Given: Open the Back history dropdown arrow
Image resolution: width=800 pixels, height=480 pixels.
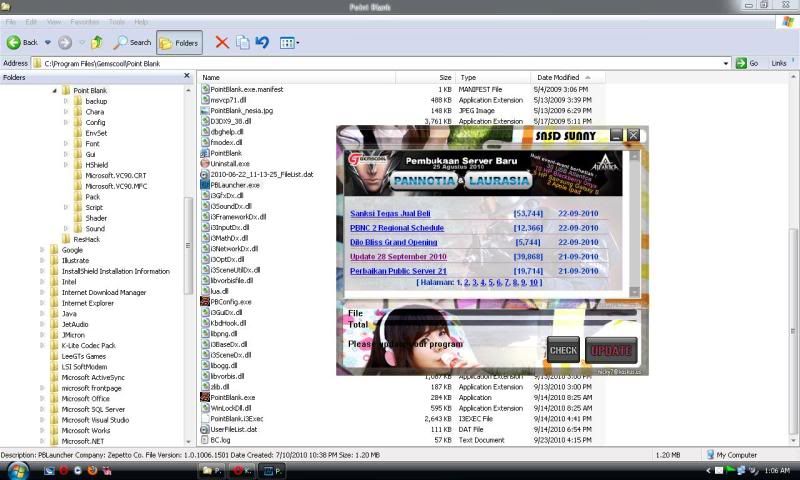Looking at the screenshot, I should coord(47,42).
